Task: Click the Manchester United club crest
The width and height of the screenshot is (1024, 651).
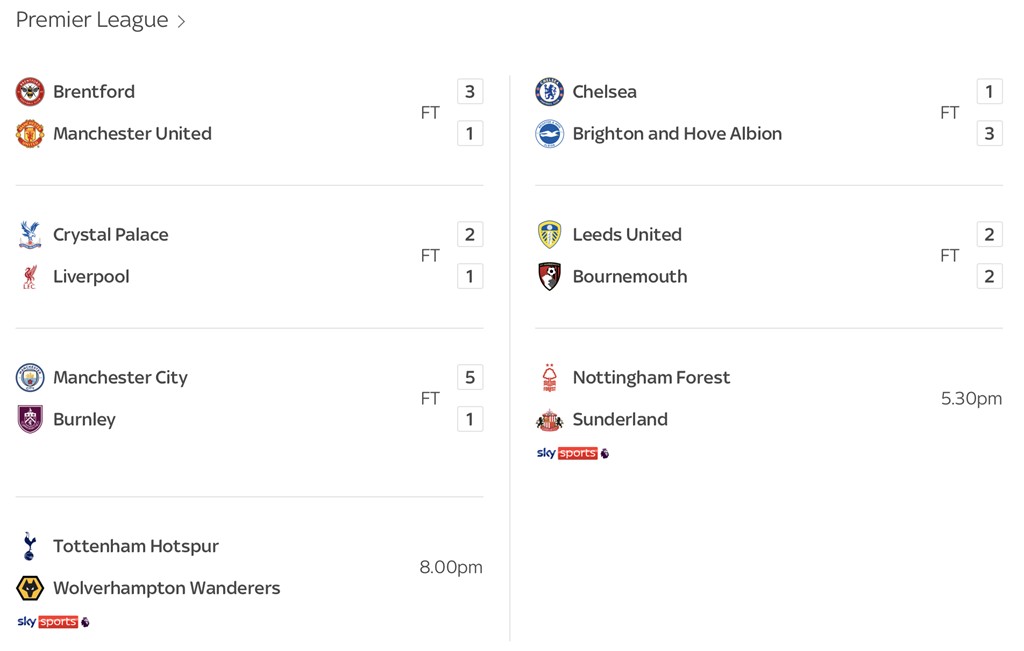Action: [30, 134]
